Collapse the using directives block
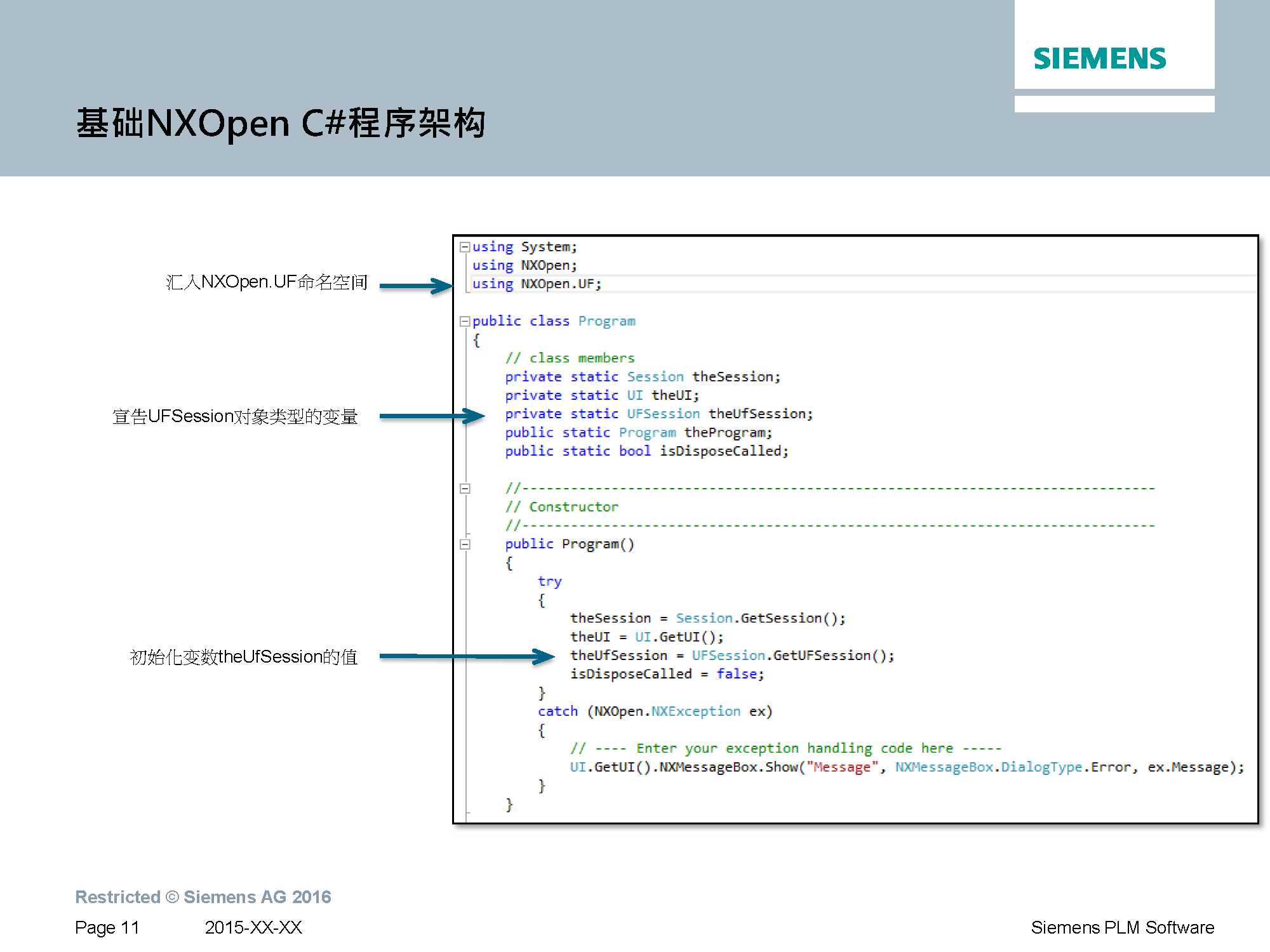The width and height of the screenshot is (1270, 952). pyautogui.click(x=465, y=247)
